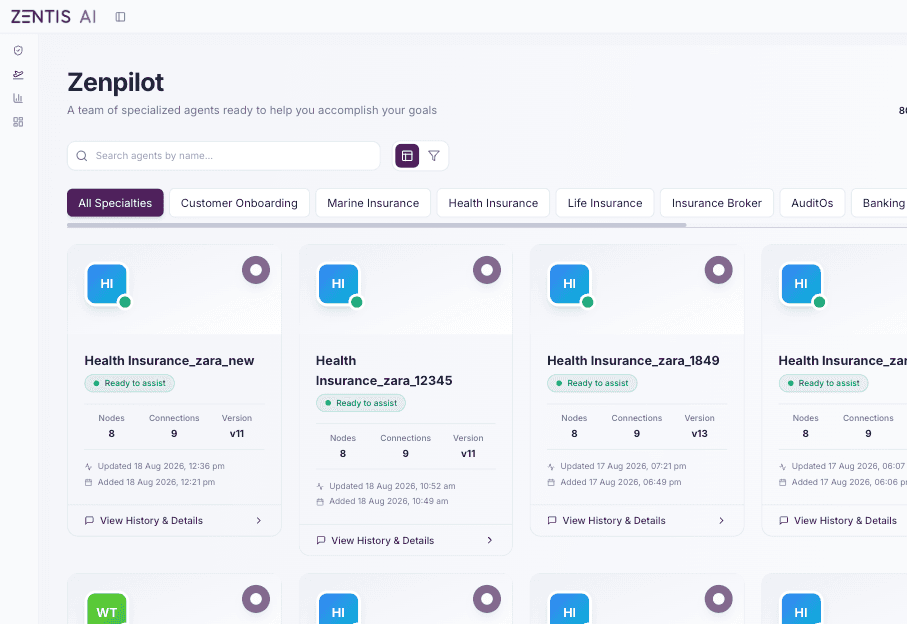Click the Health Insurance_zara_1849 card title
Image resolution: width=907 pixels, height=624 pixels.
[x=633, y=361]
